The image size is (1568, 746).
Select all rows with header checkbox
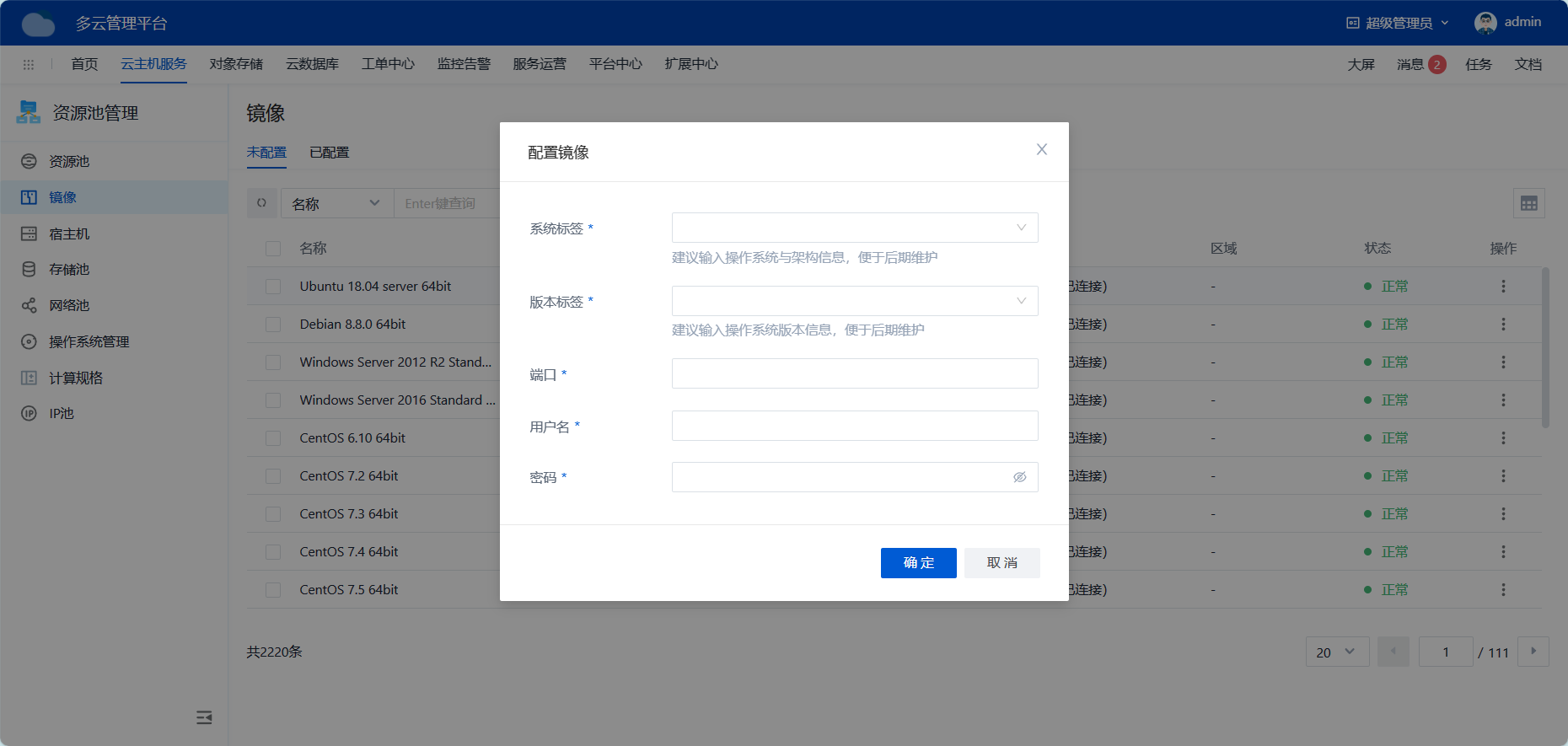point(273,249)
